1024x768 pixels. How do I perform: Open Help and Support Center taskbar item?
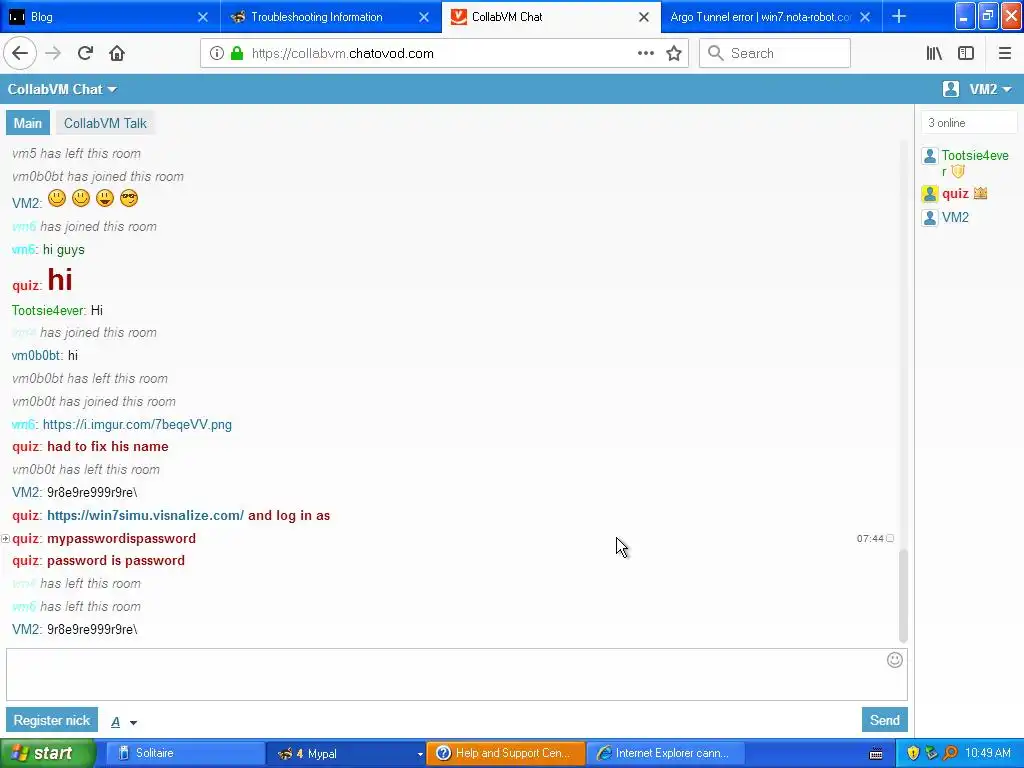pyautogui.click(x=505, y=753)
